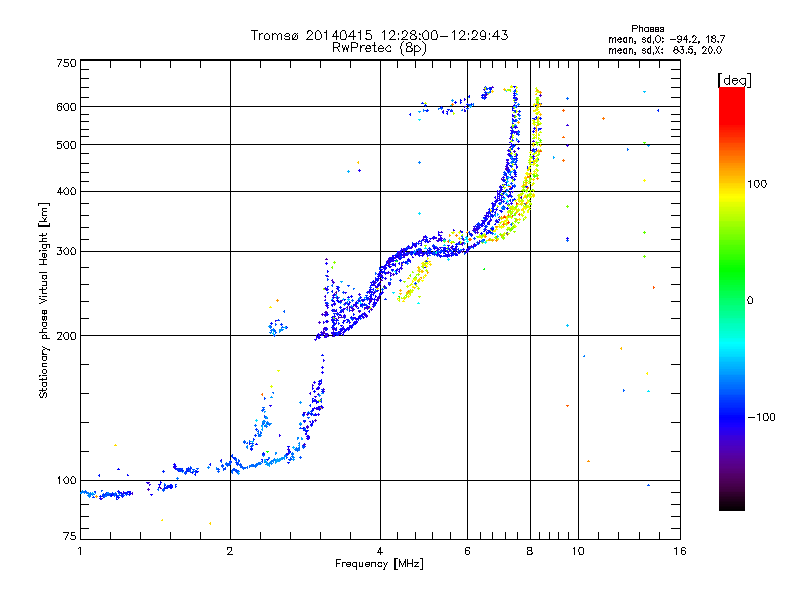Click the 'Frequency [MHz]' axis label
This screenshot has height=600, width=800.
[x=379, y=564]
